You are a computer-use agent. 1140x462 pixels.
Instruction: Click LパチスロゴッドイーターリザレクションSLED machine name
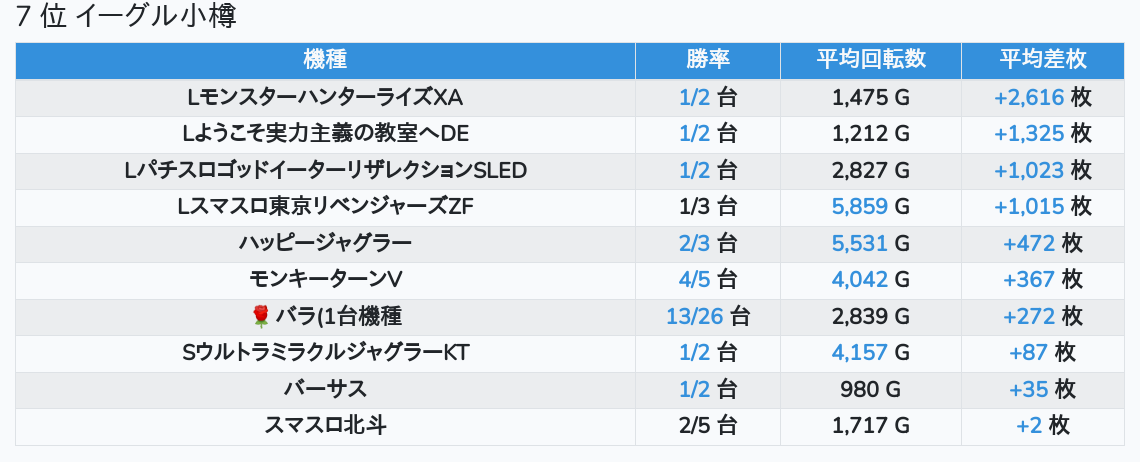click(x=325, y=170)
